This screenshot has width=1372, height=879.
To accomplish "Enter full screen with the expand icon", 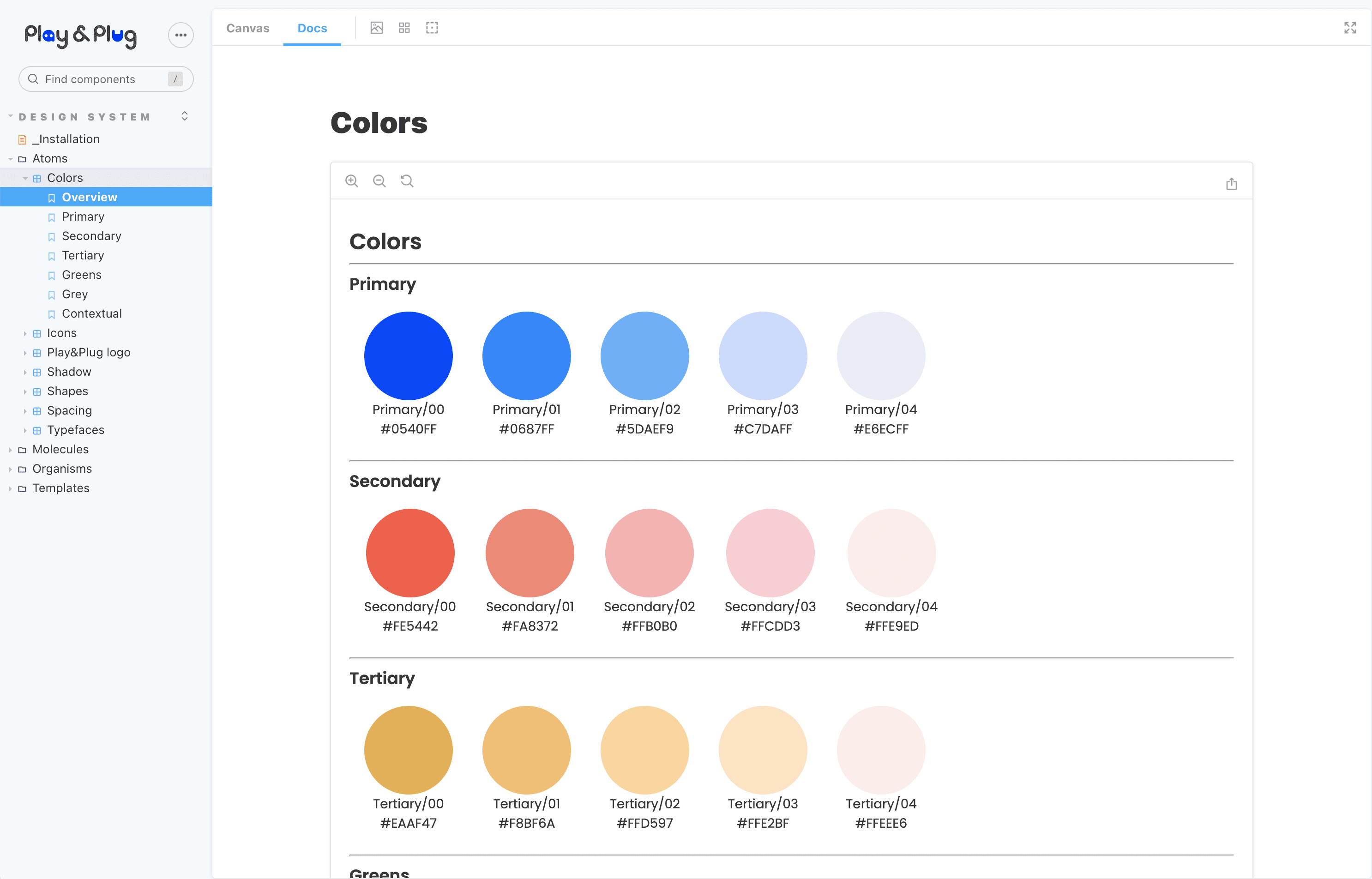I will (1350, 28).
